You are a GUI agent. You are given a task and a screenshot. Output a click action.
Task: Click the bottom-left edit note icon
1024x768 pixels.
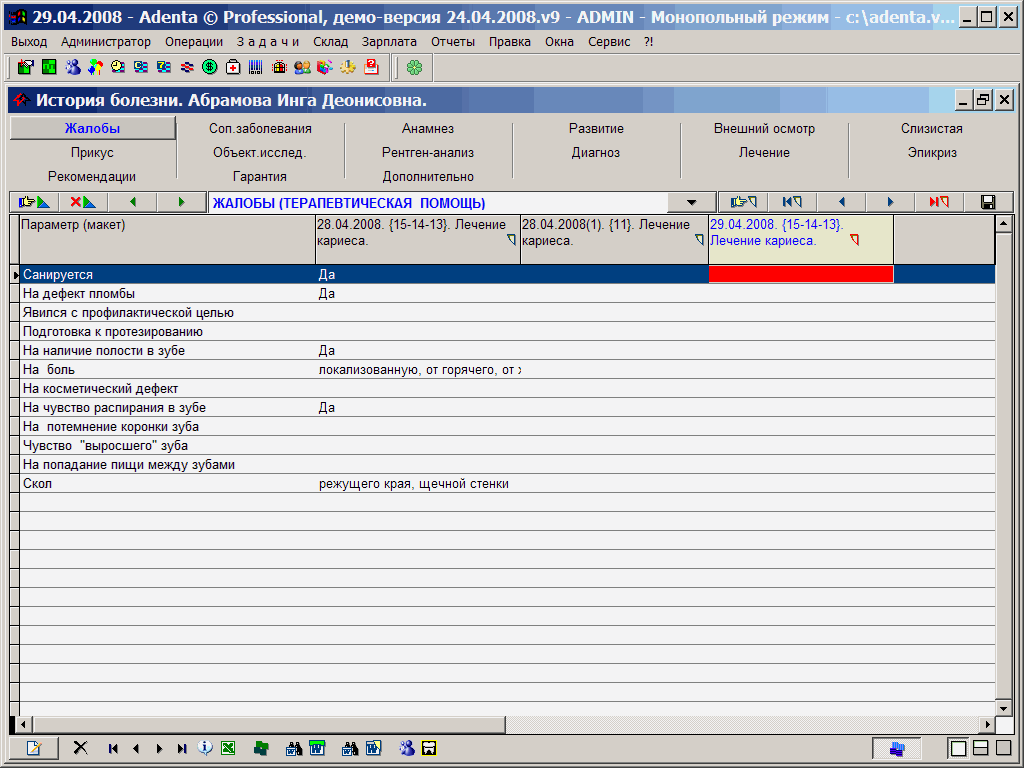pyautogui.click(x=34, y=748)
